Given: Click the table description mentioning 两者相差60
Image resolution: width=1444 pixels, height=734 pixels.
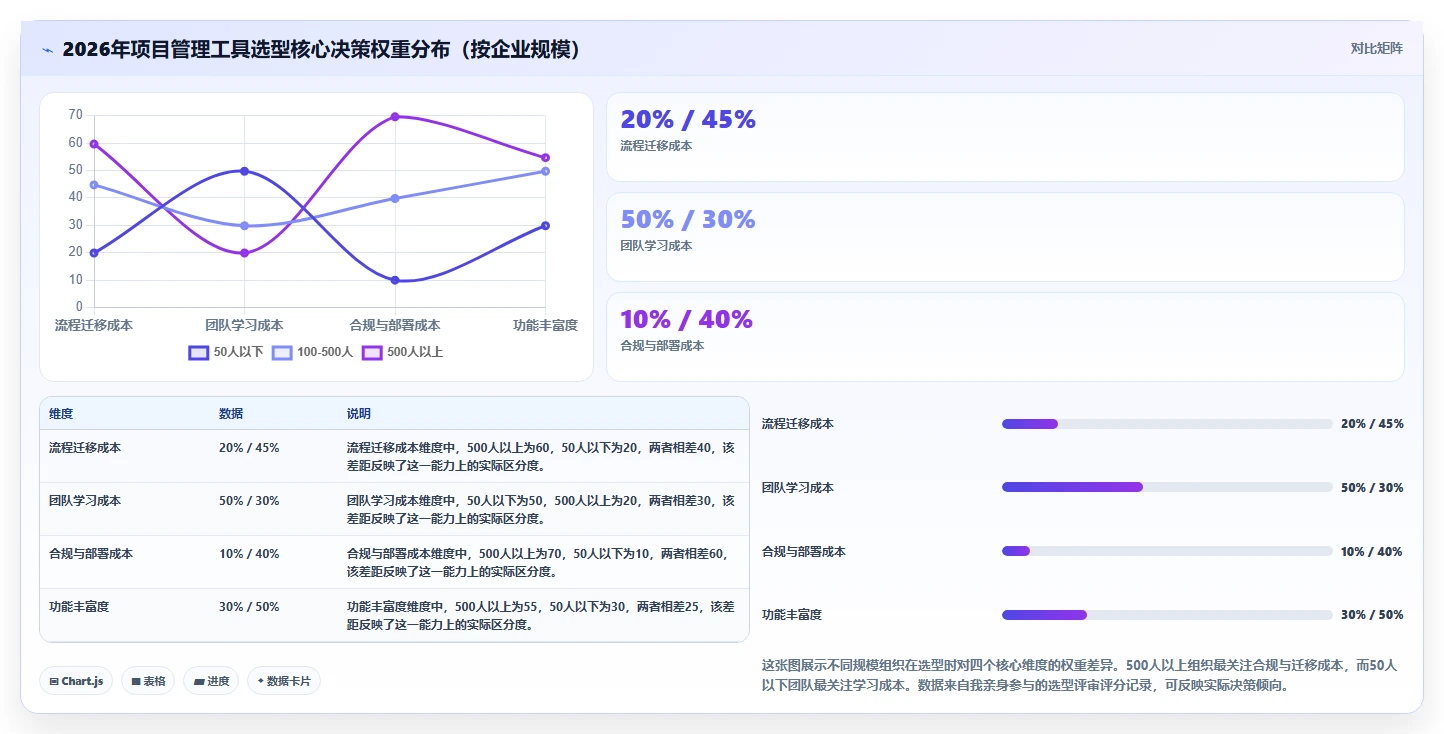Looking at the screenshot, I should coord(541,563).
